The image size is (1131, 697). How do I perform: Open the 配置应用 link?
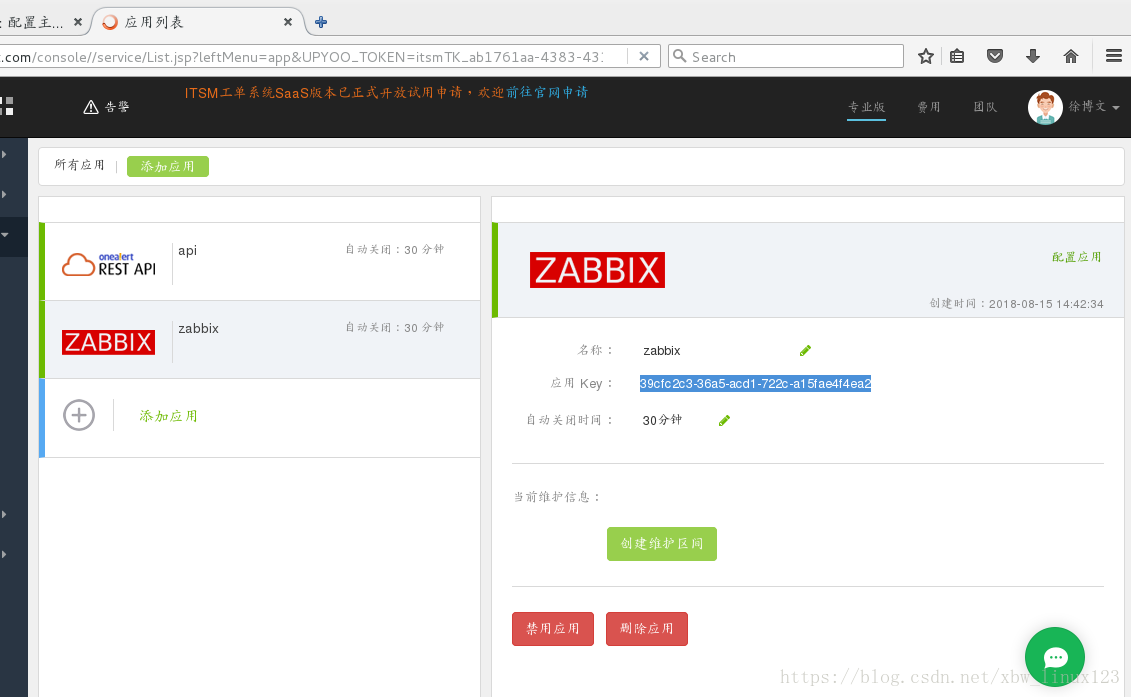1076,257
